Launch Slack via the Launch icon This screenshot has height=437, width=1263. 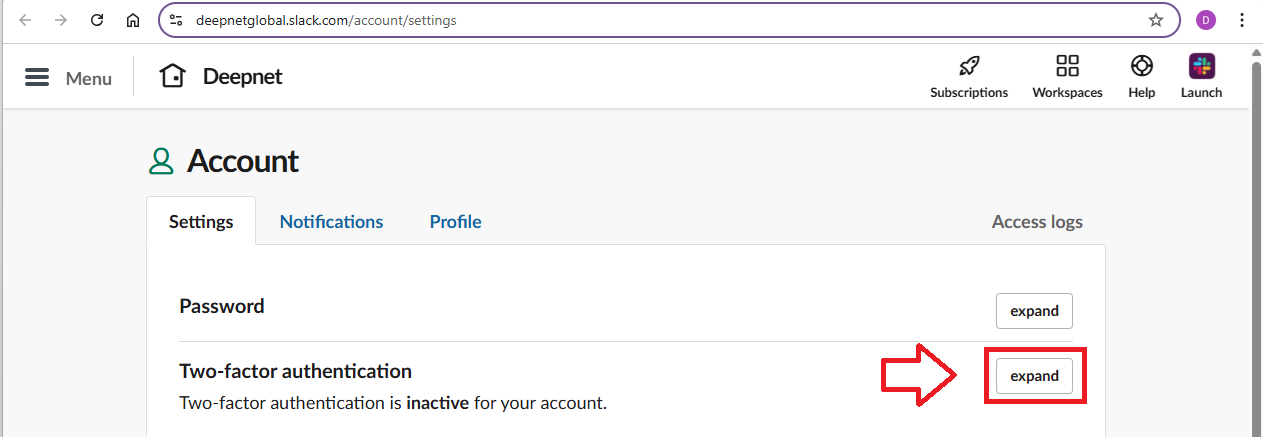(x=1201, y=67)
